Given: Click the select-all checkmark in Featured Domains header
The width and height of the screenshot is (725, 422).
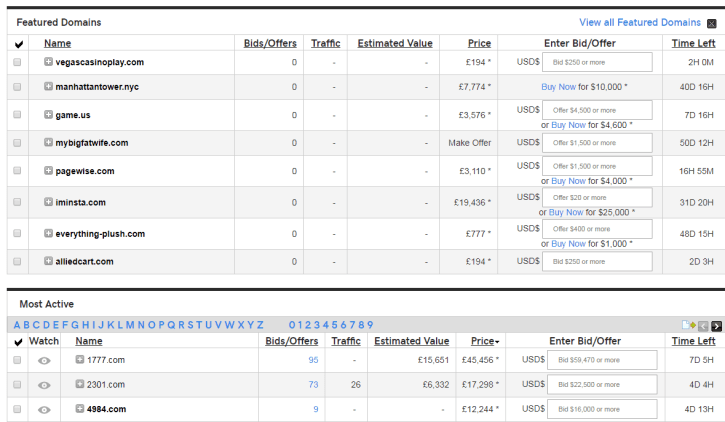Looking at the screenshot, I should 17,44.
